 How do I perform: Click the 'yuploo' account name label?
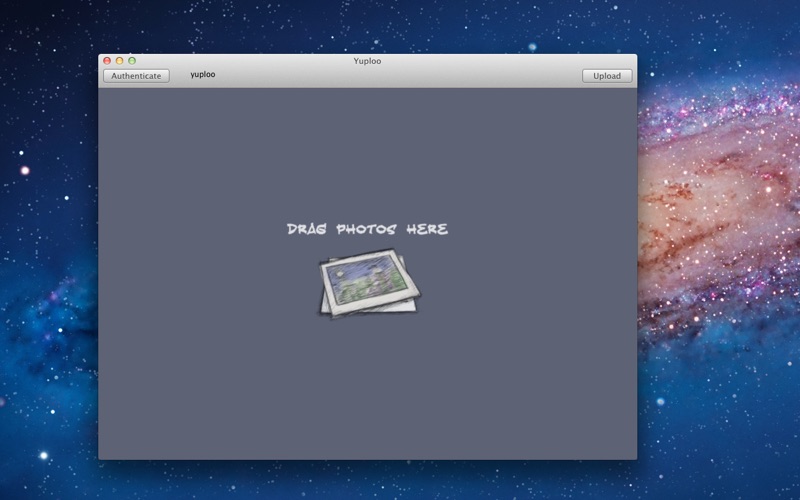[x=203, y=75]
